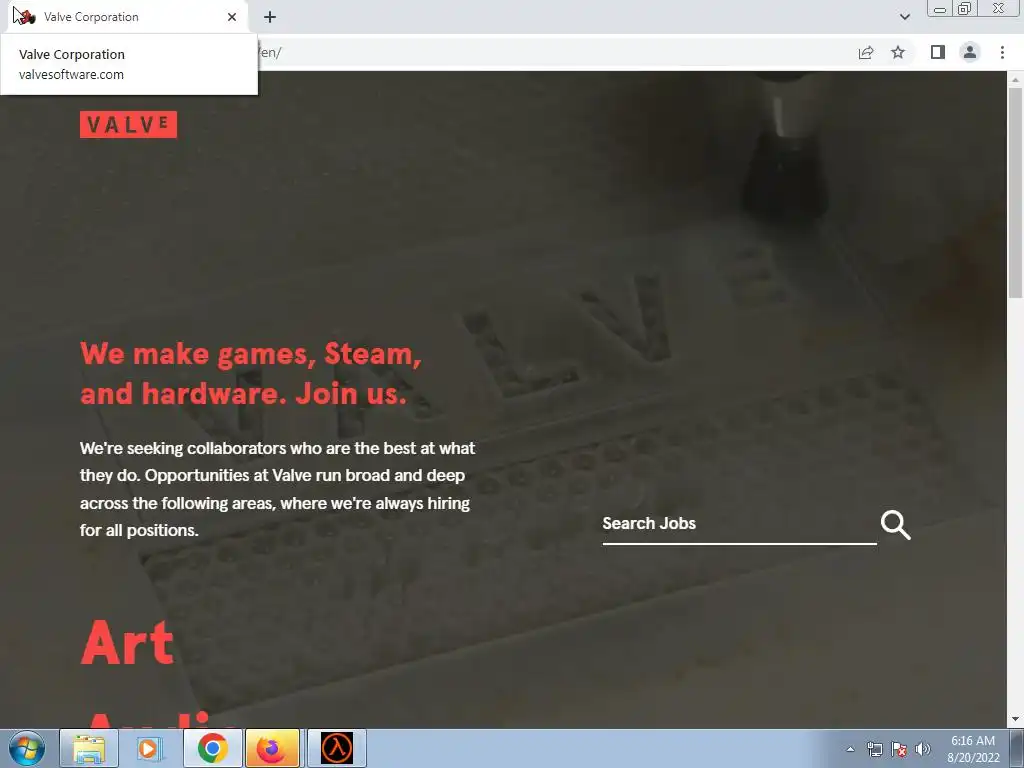Screen dimensions: 1024x768
Task: Open Windows Explorer from the taskbar
Action: (x=89, y=748)
